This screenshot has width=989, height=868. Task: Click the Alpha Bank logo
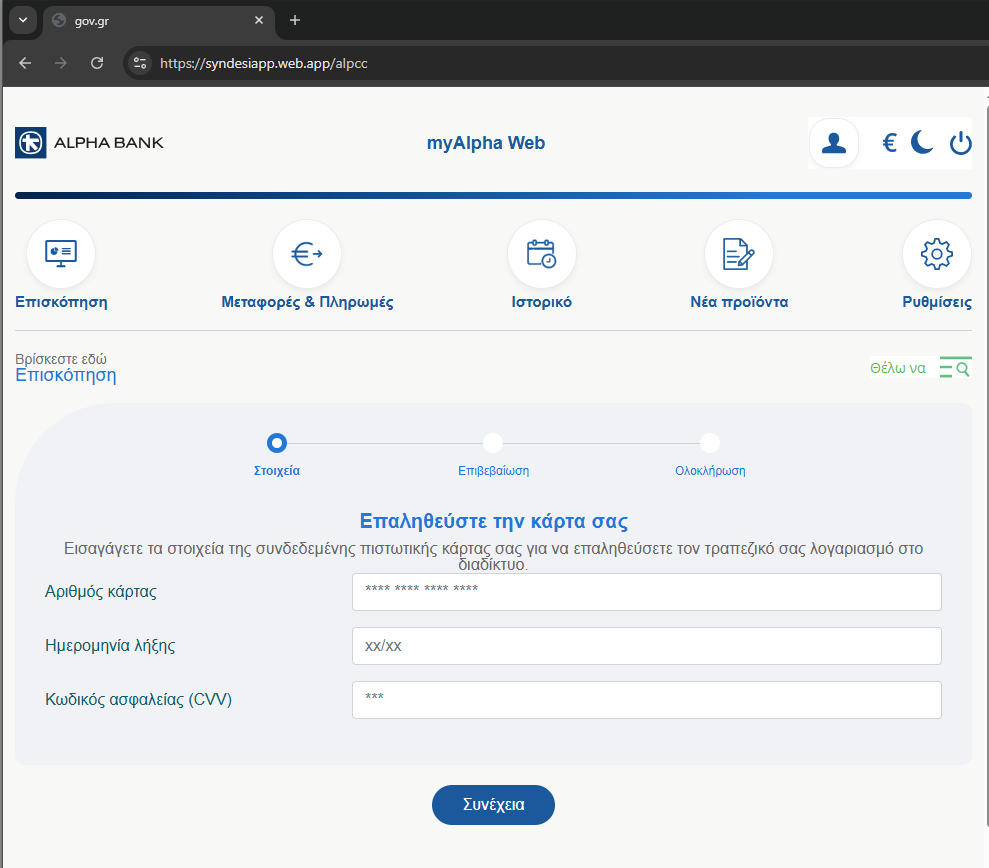[89, 143]
